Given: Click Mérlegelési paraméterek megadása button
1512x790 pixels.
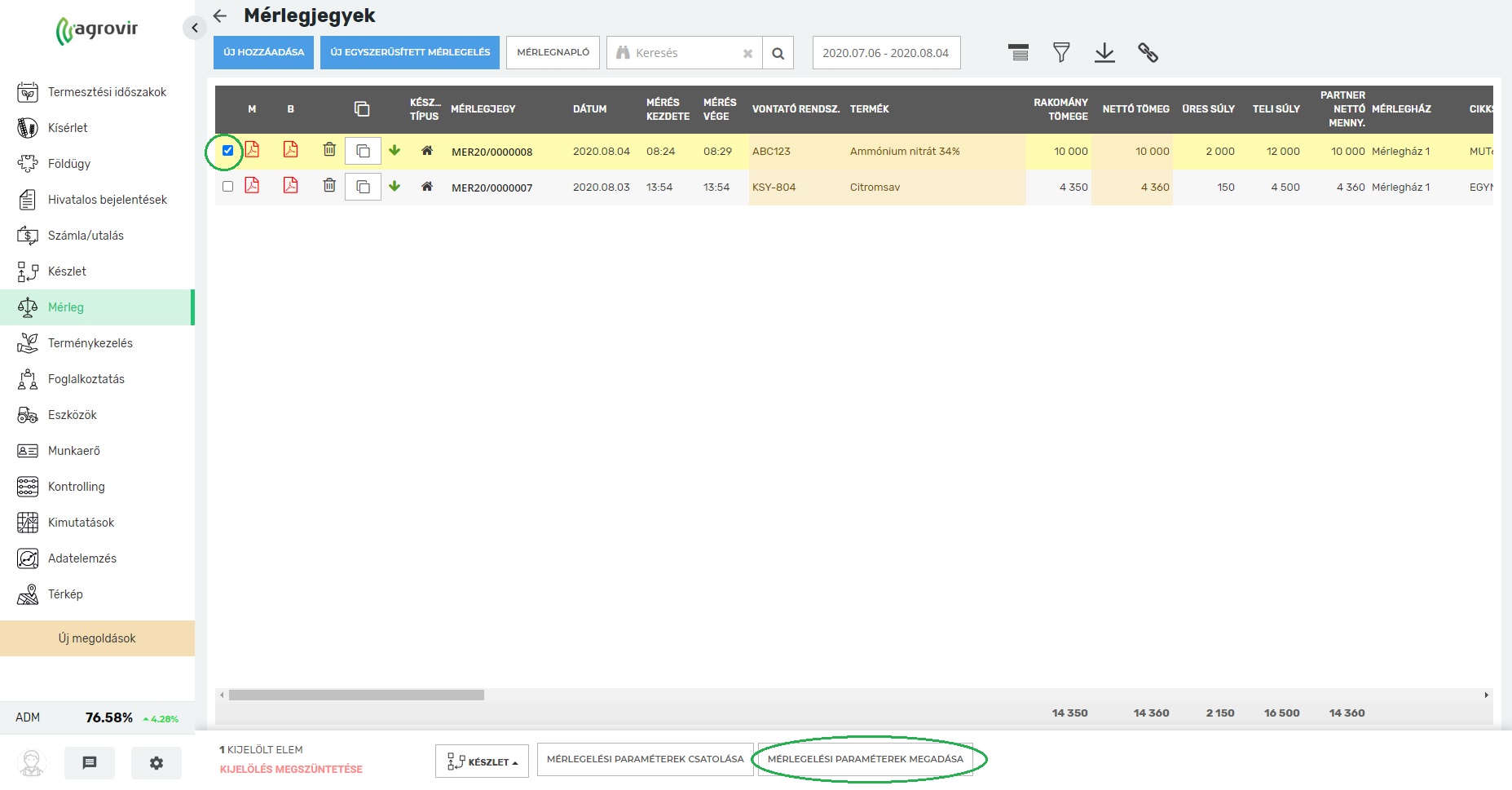Looking at the screenshot, I should [x=865, y=759].
